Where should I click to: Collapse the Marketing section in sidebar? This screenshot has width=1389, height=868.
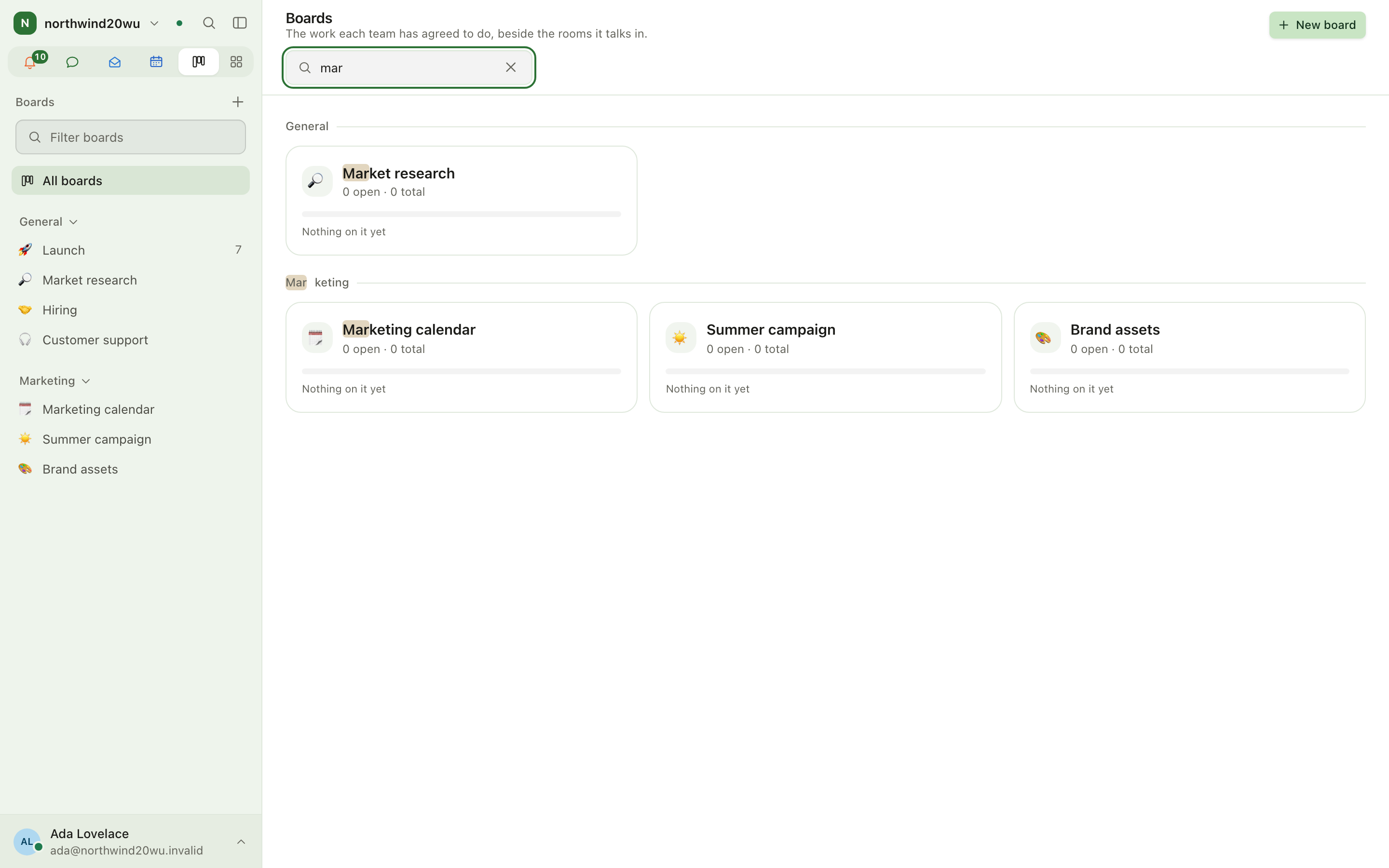coord(55,380)
